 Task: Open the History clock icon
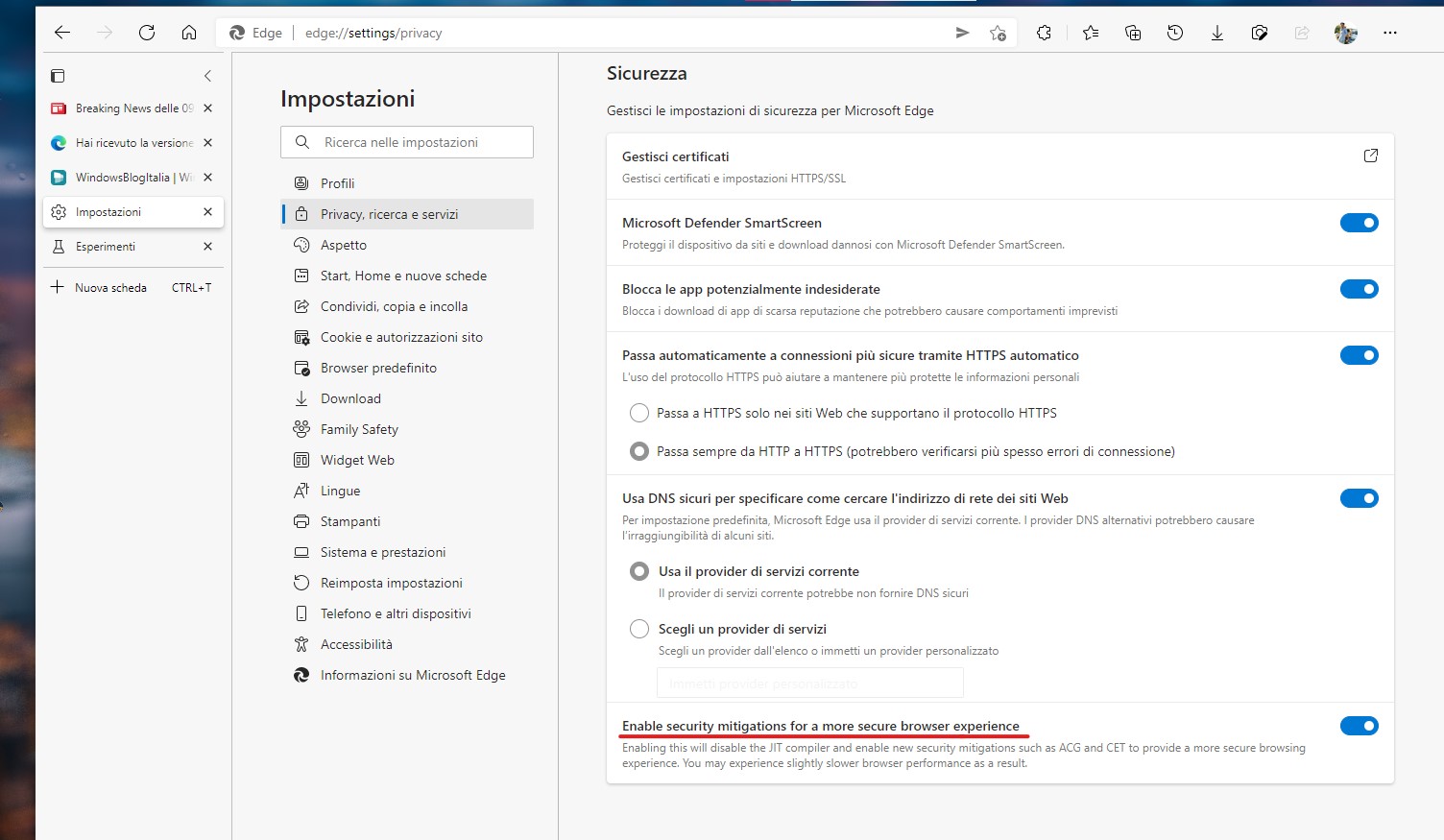(x=1175, y=33)
